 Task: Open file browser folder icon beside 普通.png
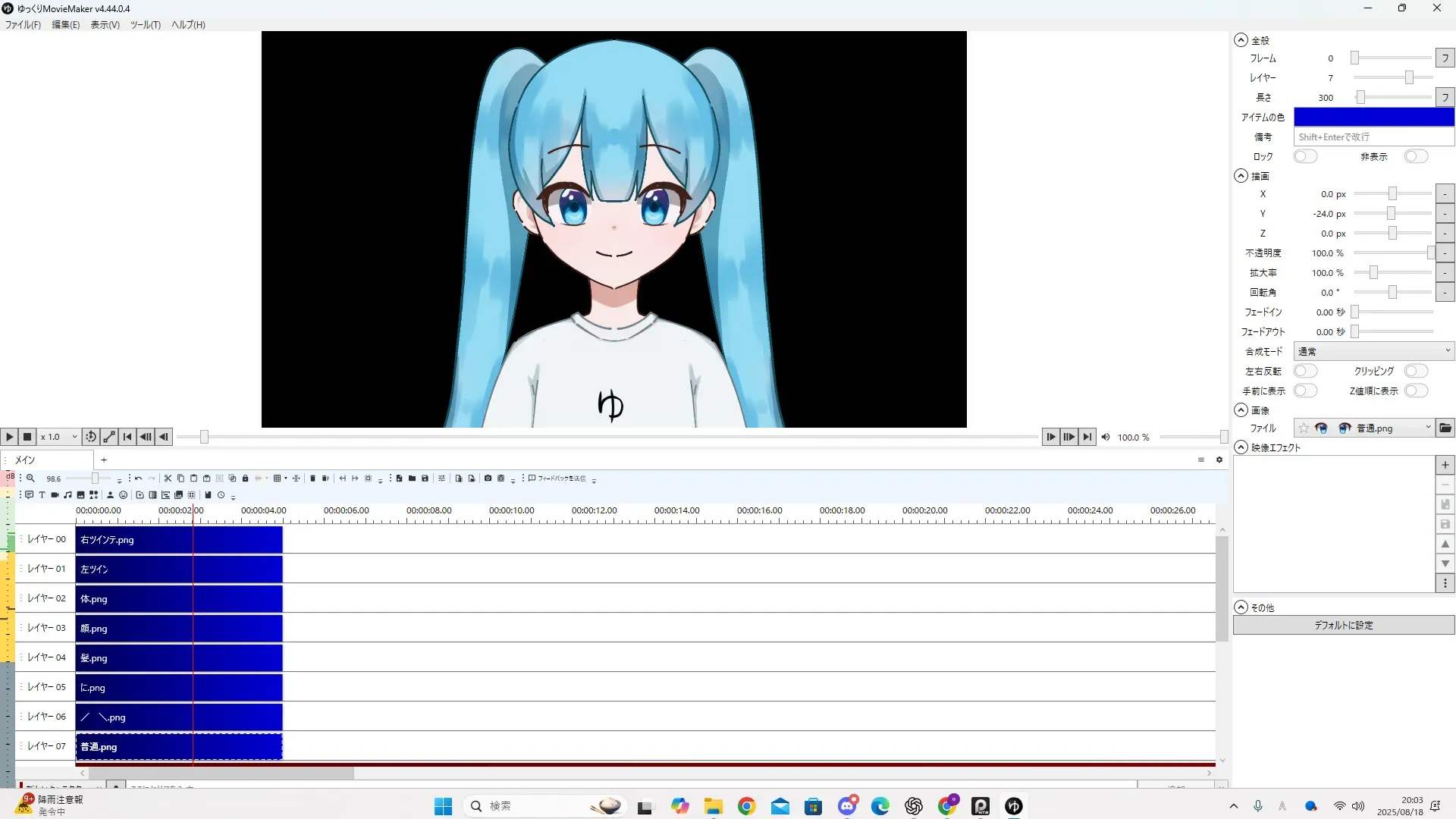click(1445, 428)
